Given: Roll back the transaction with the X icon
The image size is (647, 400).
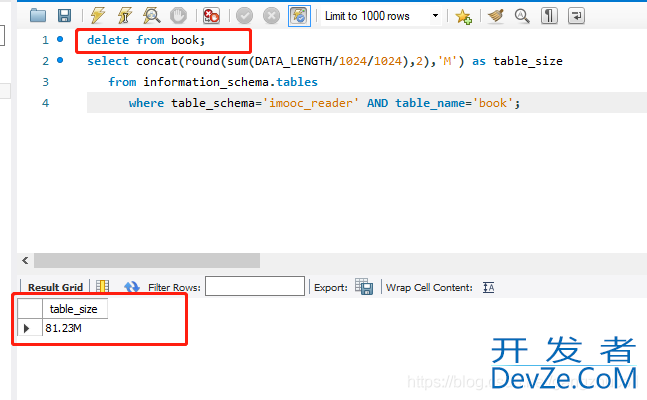Looking at the screenshot, I should [x=271, y=16].
